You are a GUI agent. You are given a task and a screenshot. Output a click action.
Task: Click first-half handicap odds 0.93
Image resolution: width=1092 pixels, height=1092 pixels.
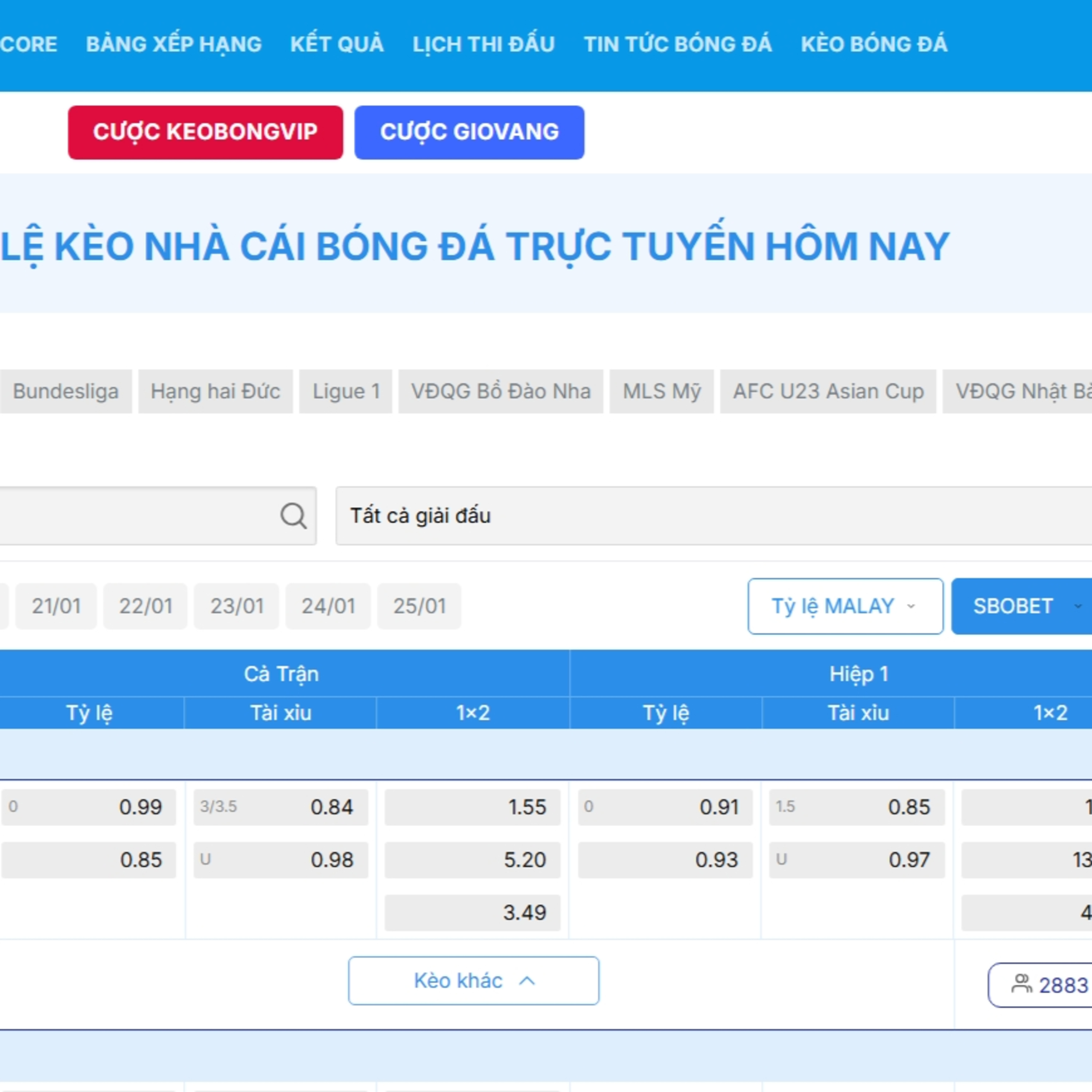[x=665, y=860]
